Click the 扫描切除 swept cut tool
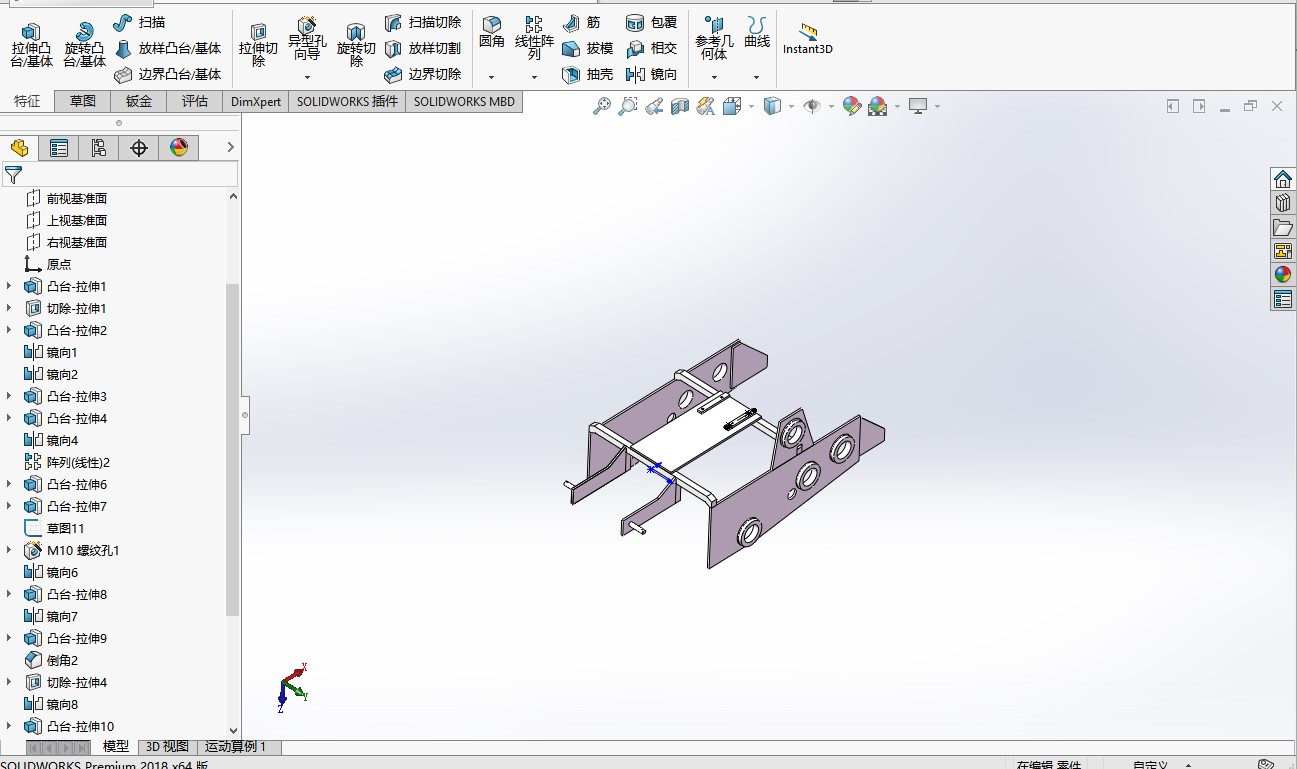 tap(423, 22)
